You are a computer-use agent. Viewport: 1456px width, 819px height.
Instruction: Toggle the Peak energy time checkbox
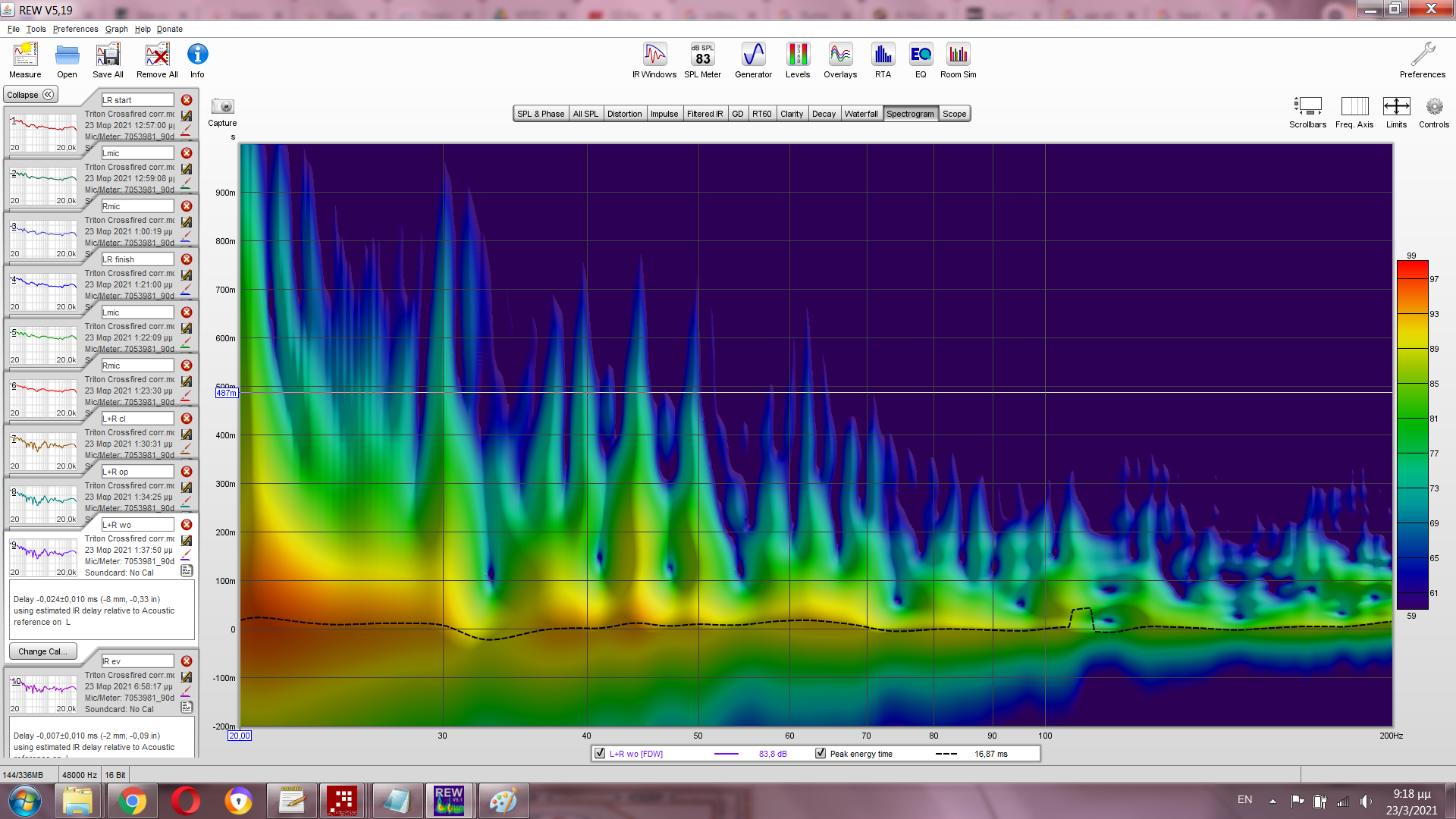coord(821,754)
